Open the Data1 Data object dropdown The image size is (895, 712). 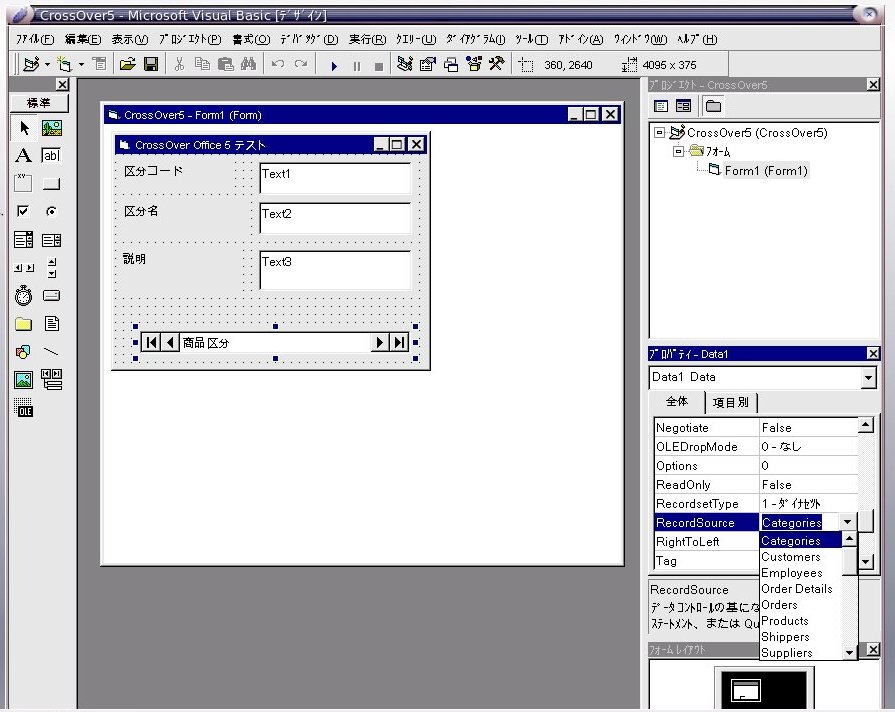pos(868,377)
